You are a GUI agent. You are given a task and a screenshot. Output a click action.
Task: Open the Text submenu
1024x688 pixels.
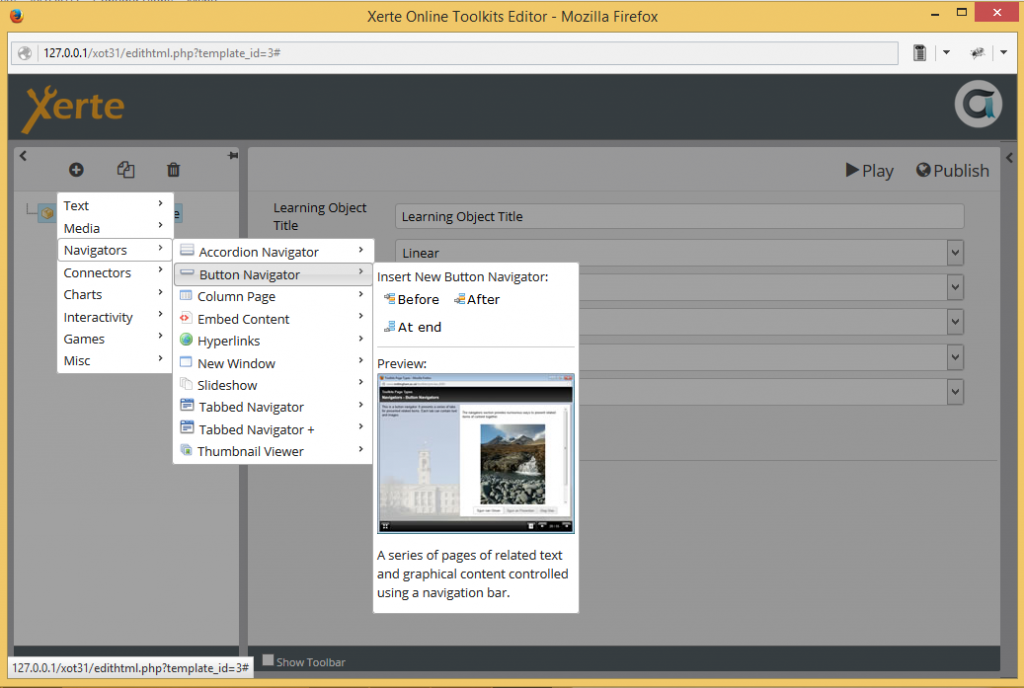[x=114, y=205]
